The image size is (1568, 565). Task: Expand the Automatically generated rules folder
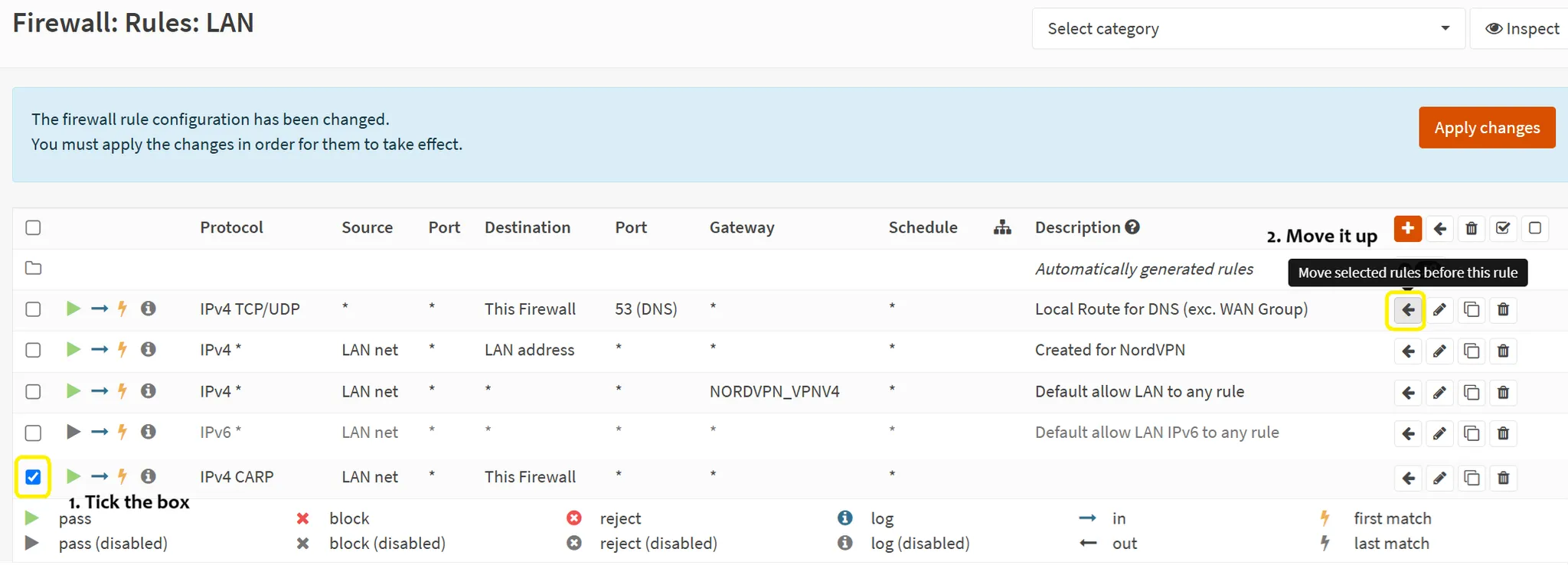33,268
